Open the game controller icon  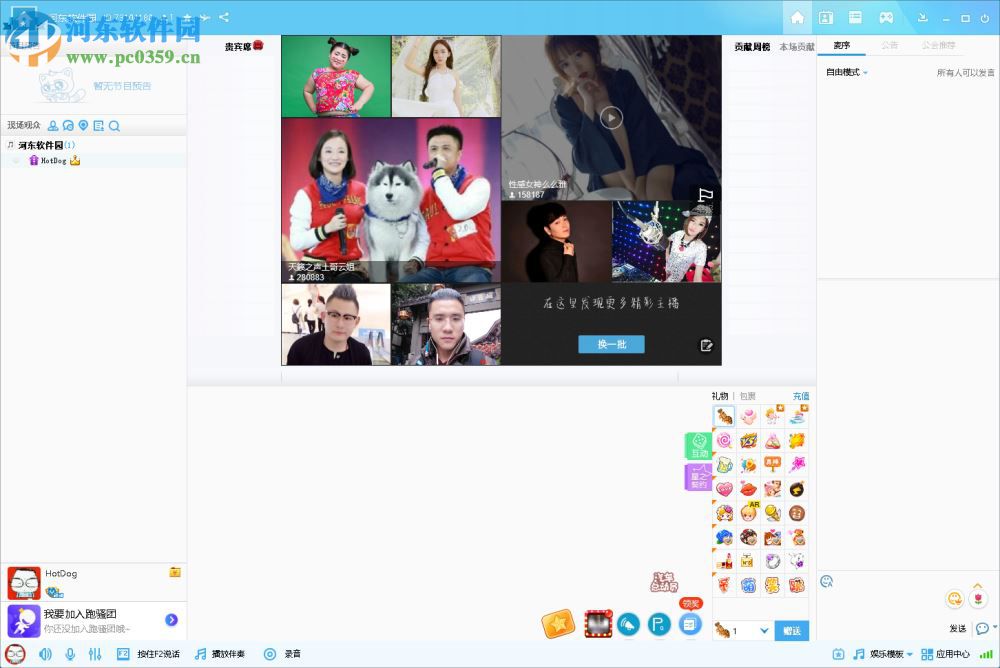point(886,18)
